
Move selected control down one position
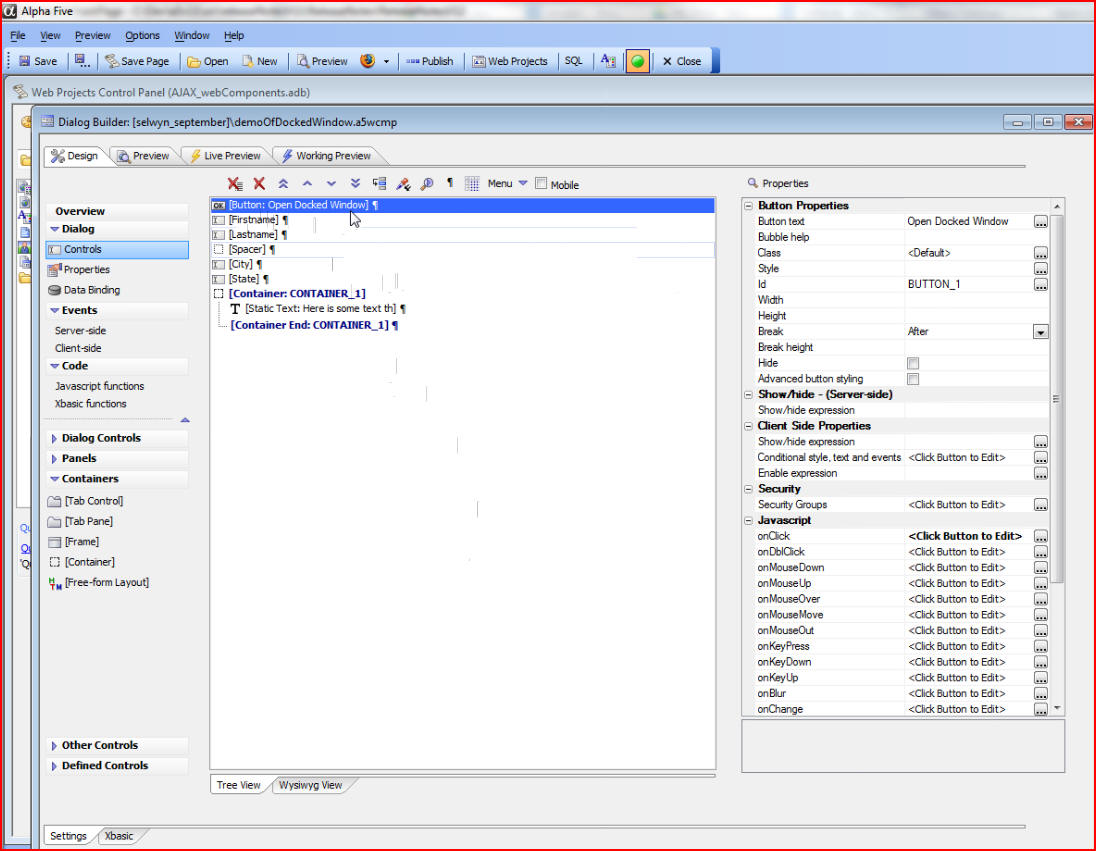[x=331, y=183]
